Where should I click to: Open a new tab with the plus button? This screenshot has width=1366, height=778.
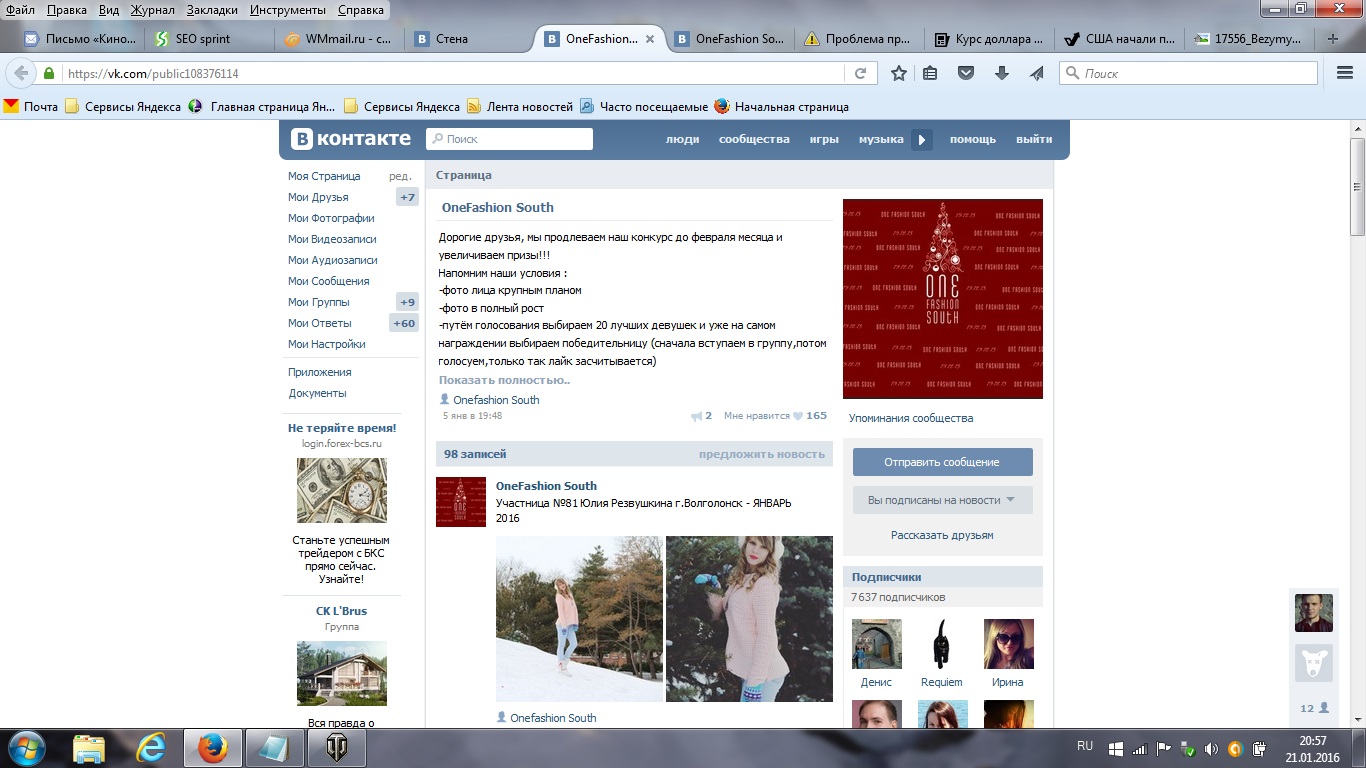point(1332,39)
